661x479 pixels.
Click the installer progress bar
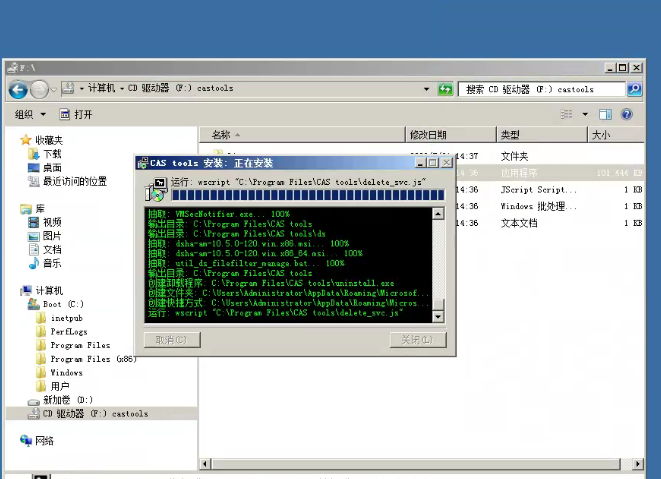pos(308,195)
